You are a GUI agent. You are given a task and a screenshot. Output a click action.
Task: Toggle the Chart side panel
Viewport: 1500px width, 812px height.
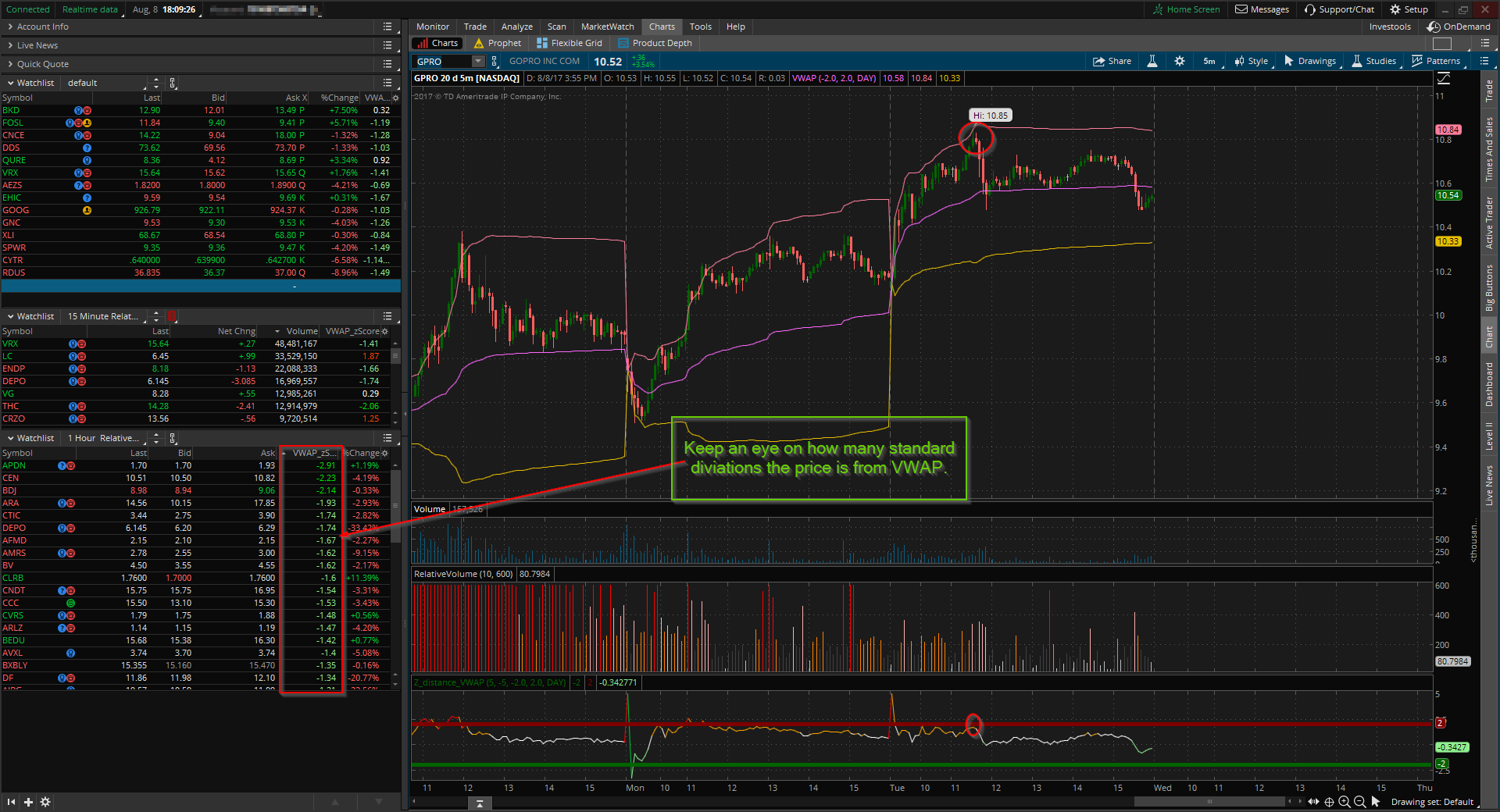1489,337
